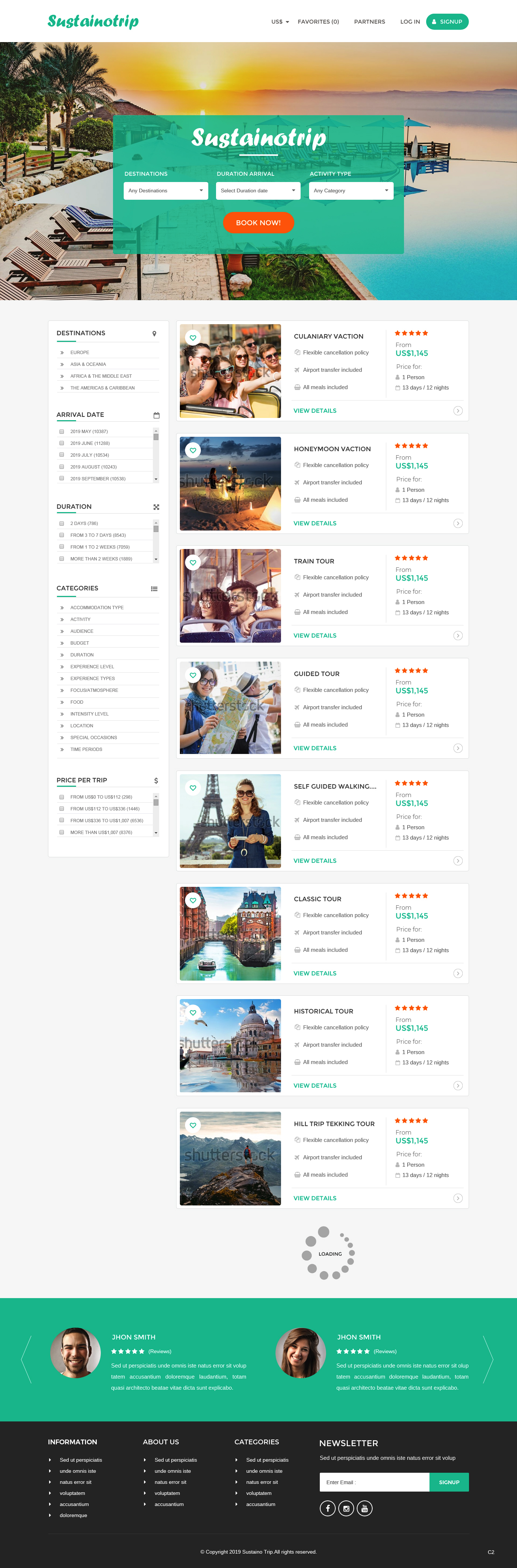Favorite the Culaniary Vaction trip with heart icon

[193, 338]
